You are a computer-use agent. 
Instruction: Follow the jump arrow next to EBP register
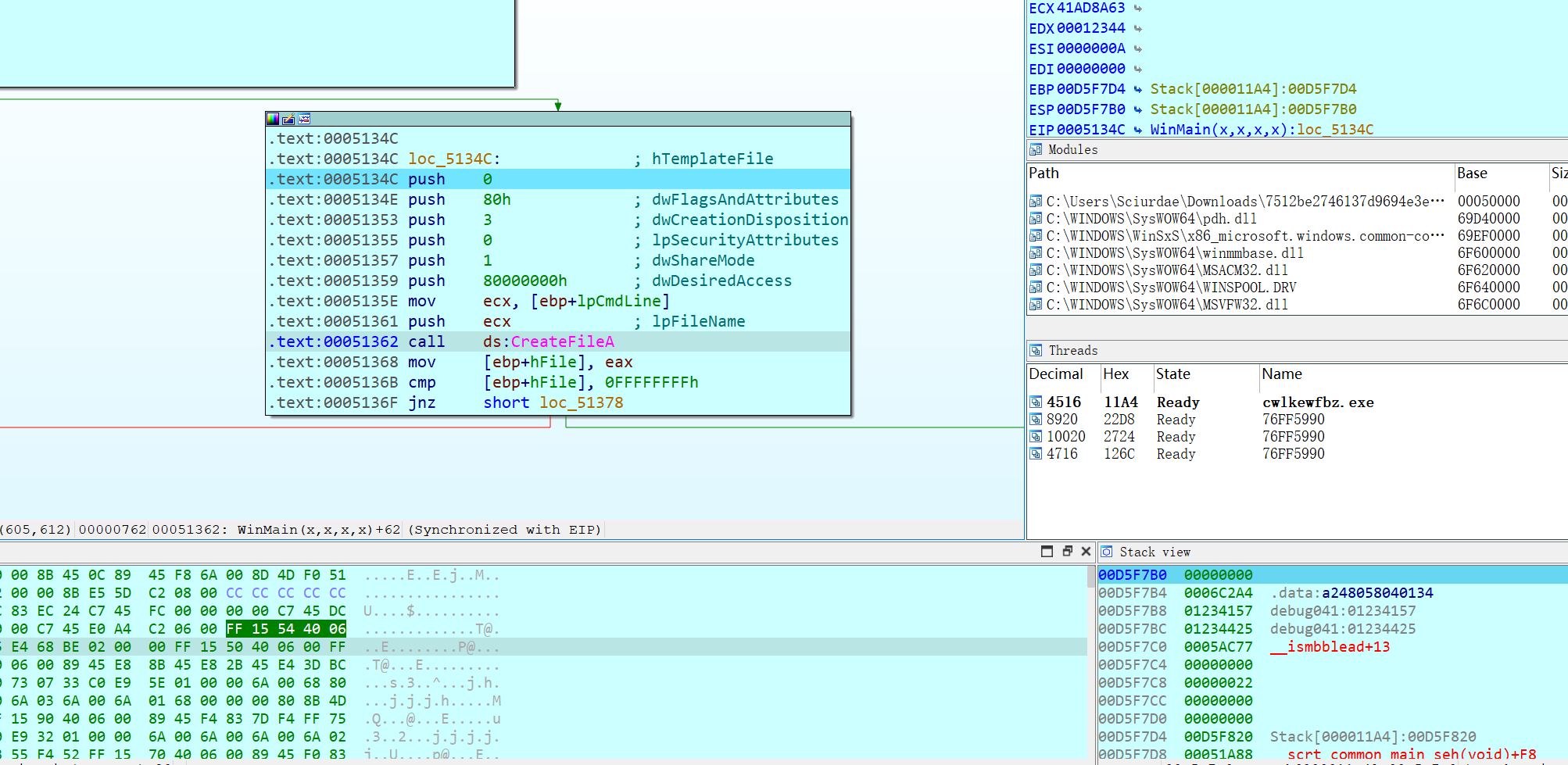(x=1138, y=90)
